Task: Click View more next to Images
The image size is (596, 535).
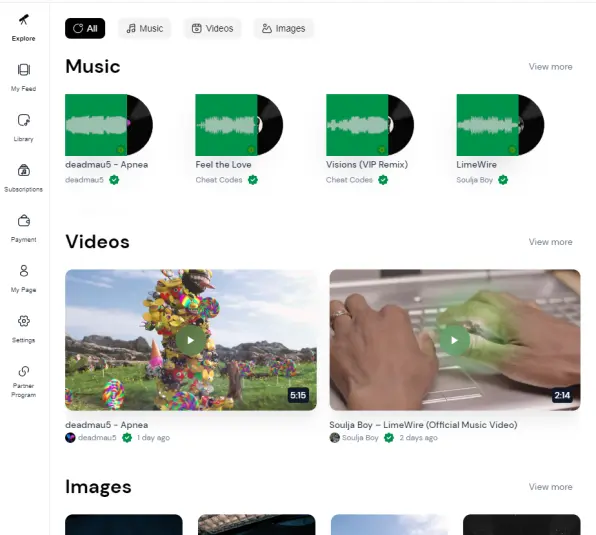Action: [x=550, y=487]
